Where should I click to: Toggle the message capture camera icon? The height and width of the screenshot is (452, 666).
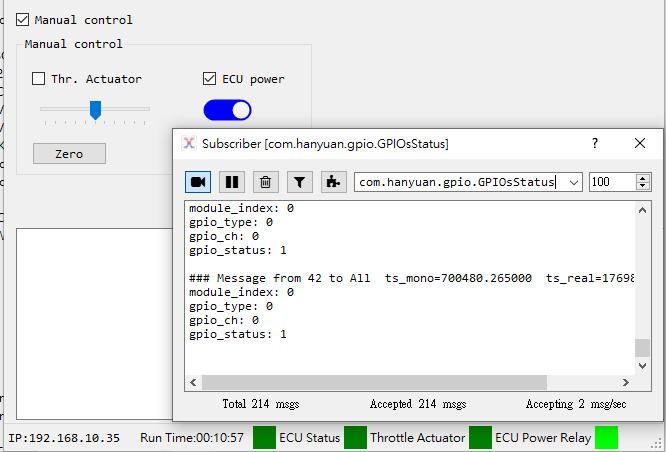click(198, 182)
